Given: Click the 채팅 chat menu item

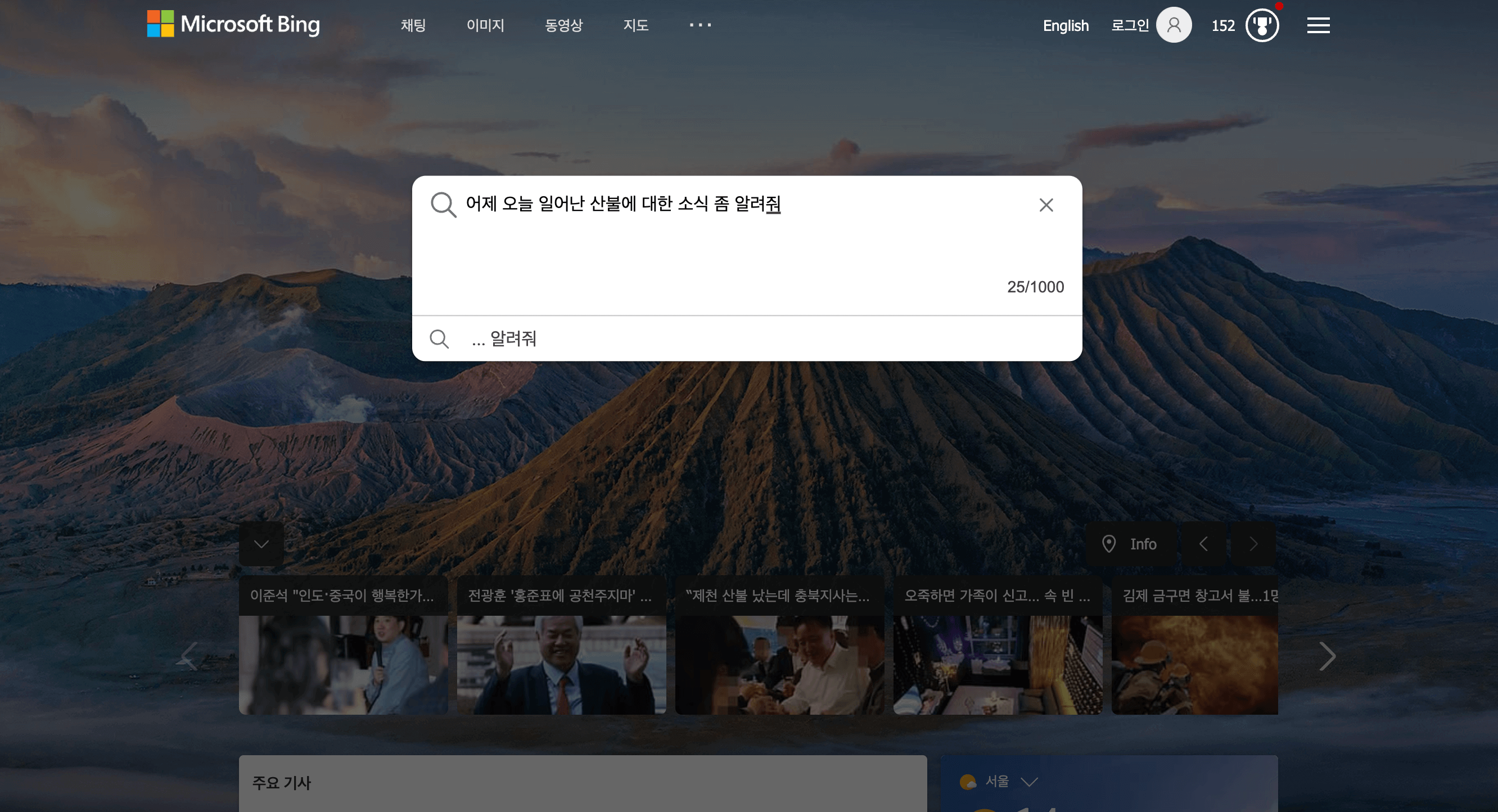Looking at the screenshot, I should click(414, 25).
